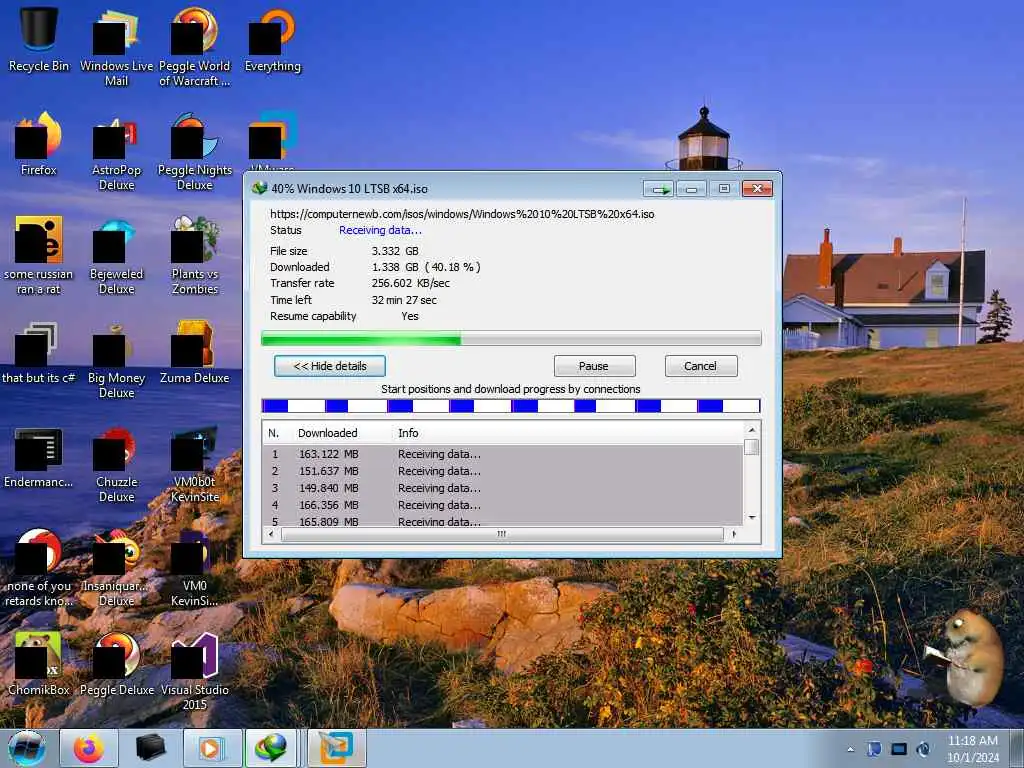Select Plants vs Zombies desktop icon

coord(195,255)
